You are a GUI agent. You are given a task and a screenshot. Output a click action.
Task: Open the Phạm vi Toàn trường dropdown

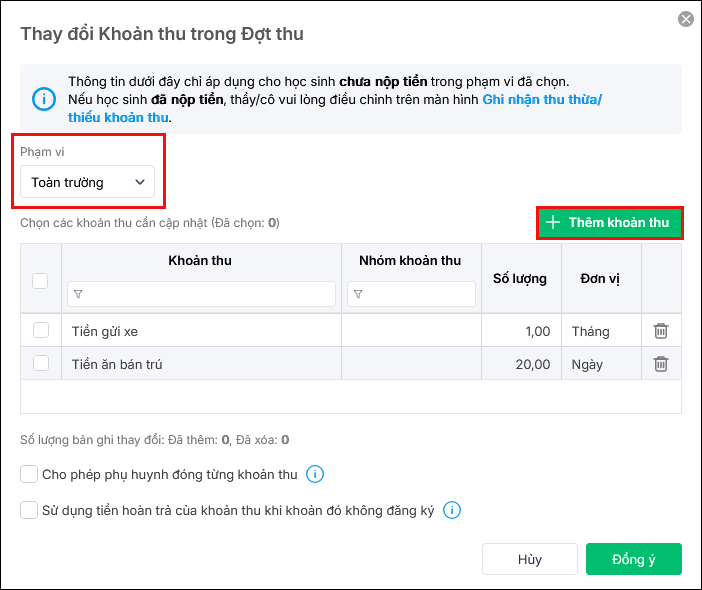pos(88,182)
